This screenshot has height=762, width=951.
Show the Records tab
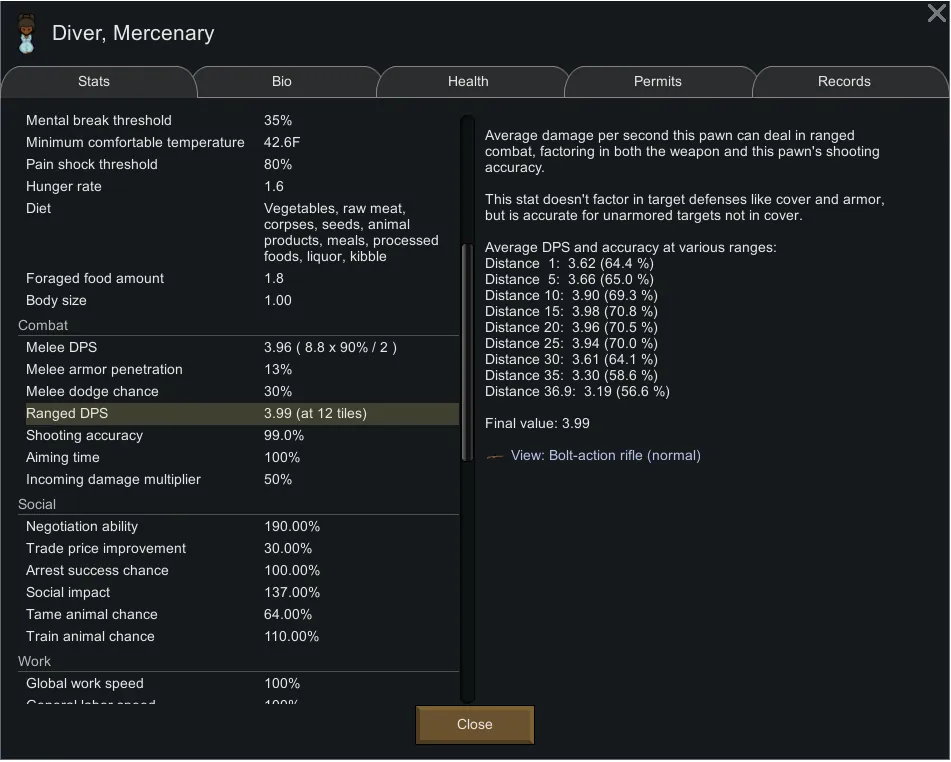(844, 82)
